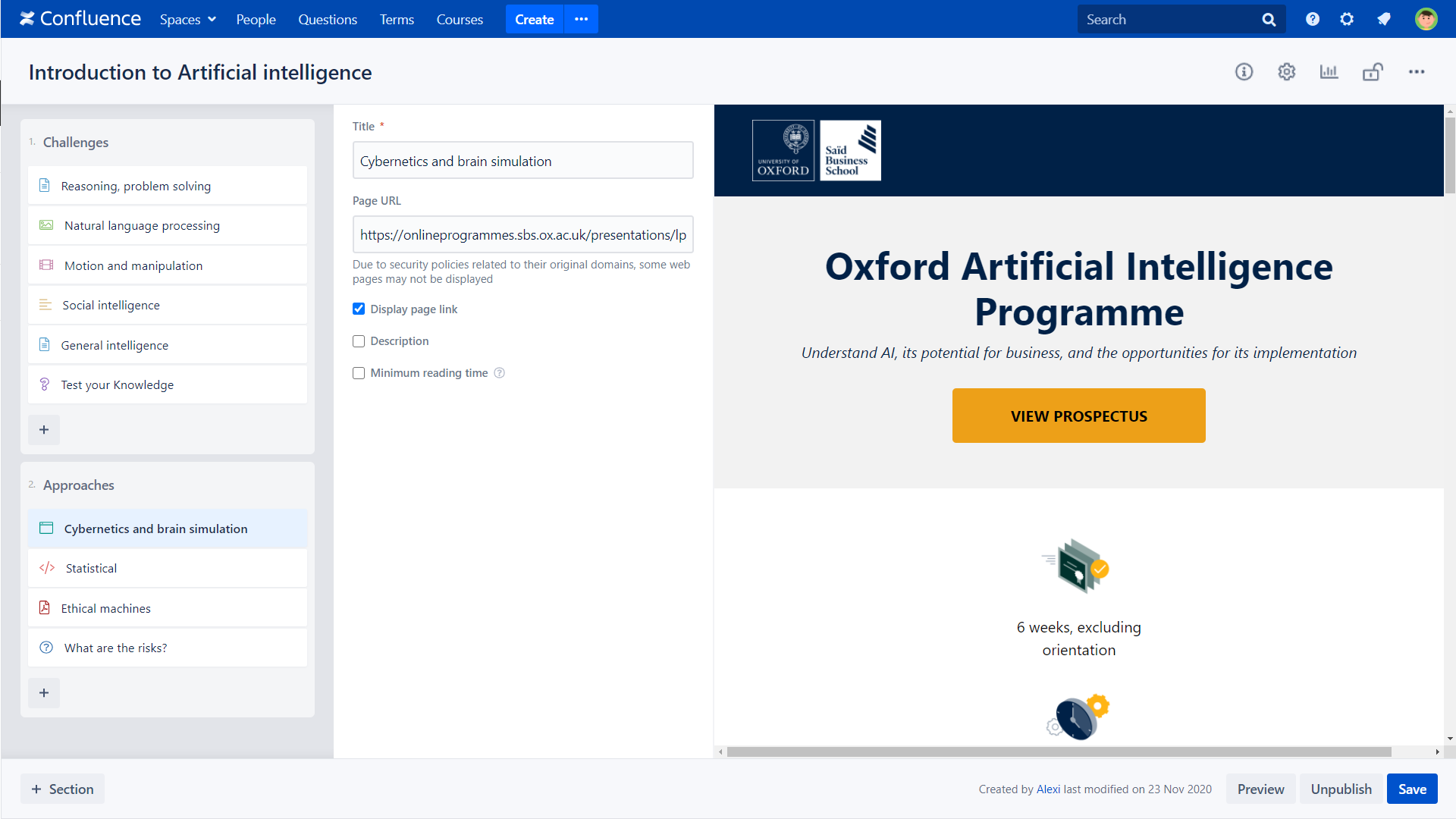Uncheck Display page link checkbox
1456x819 pixels.
pos(359,309)
